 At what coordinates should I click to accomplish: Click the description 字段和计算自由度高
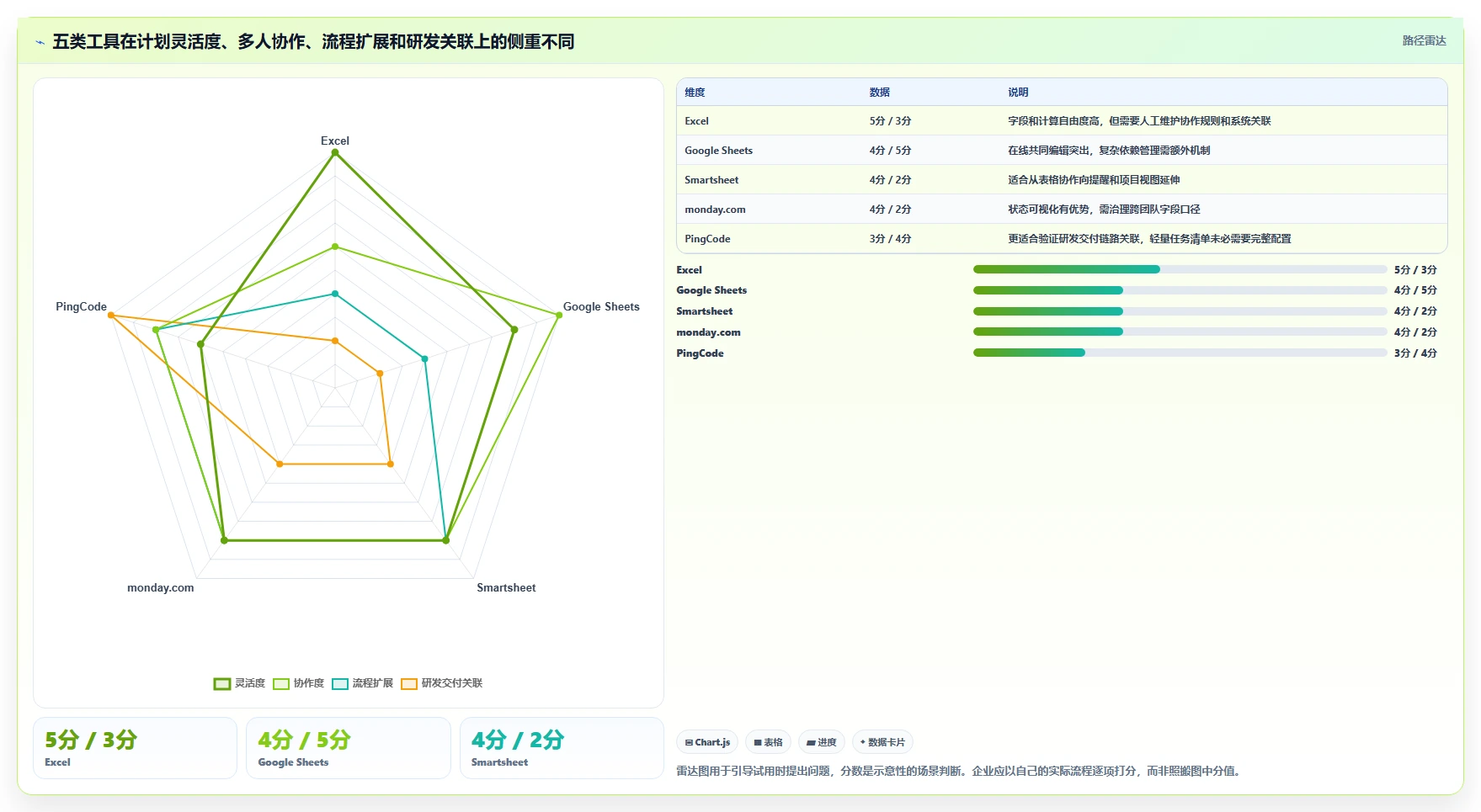(1139, 121)
